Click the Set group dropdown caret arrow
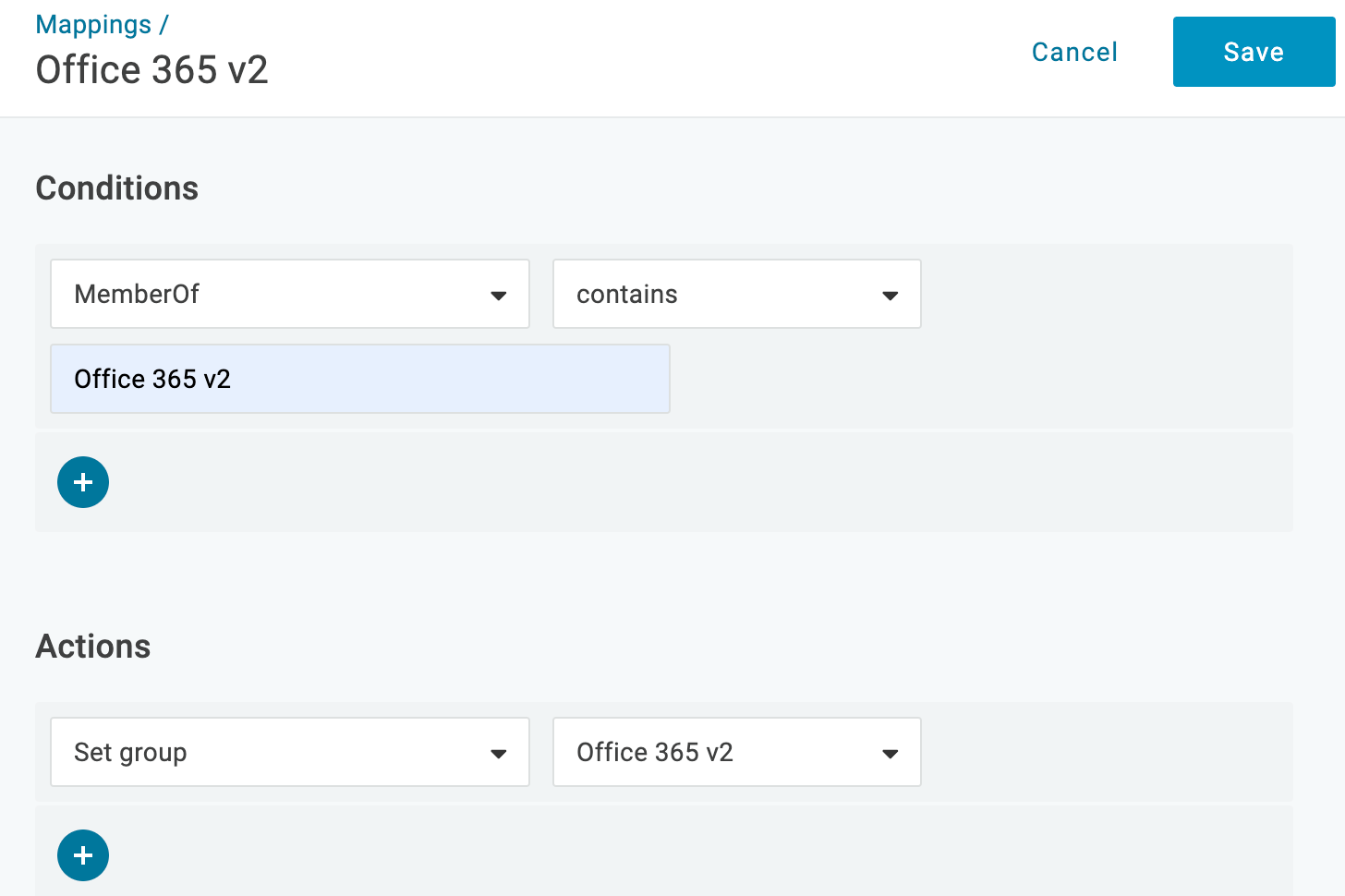The width and height of the screenshot is (1345, 896). click(499, 754)
